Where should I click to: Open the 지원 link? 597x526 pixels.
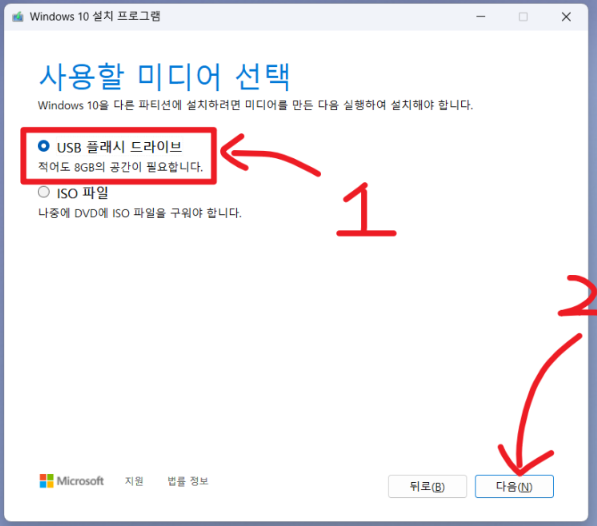coord(134,481)
